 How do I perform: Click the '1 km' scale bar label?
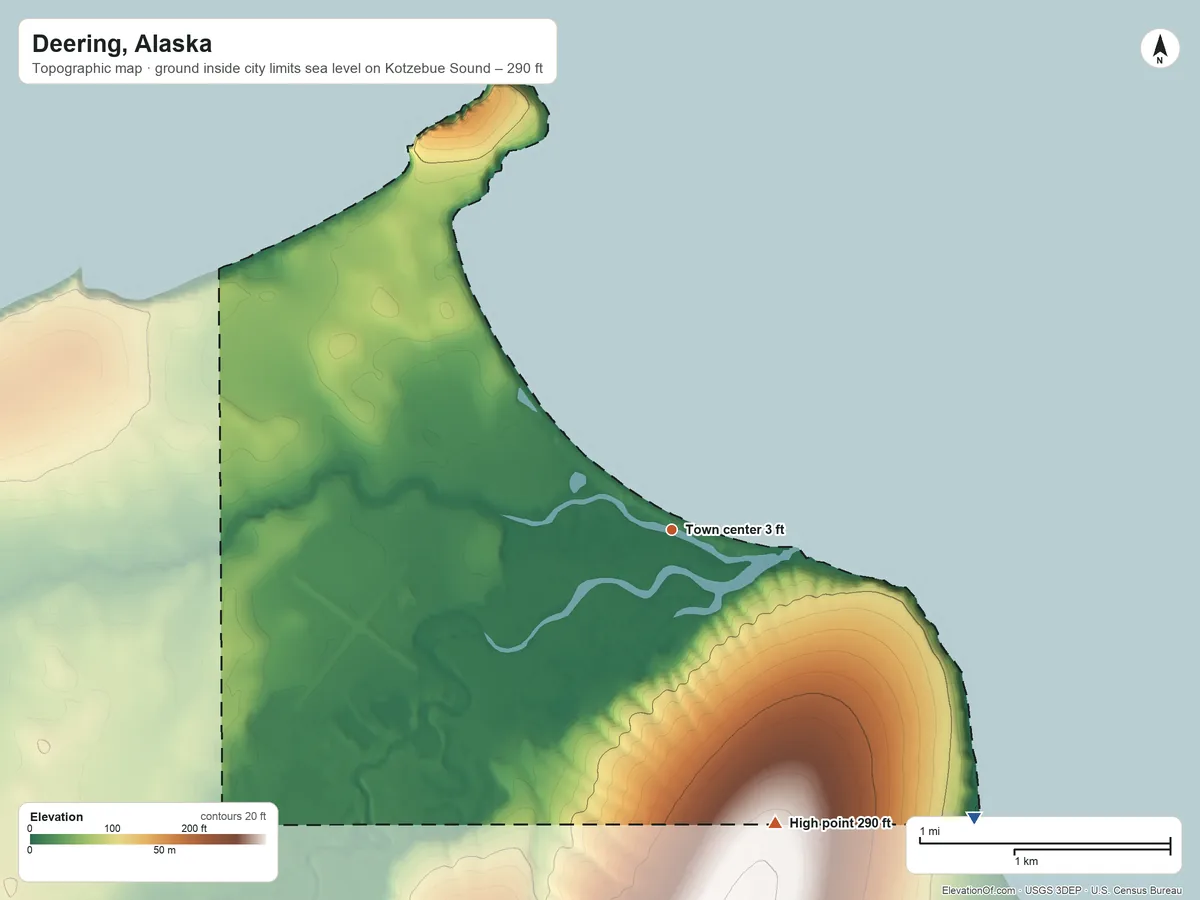coord(1027,861)
